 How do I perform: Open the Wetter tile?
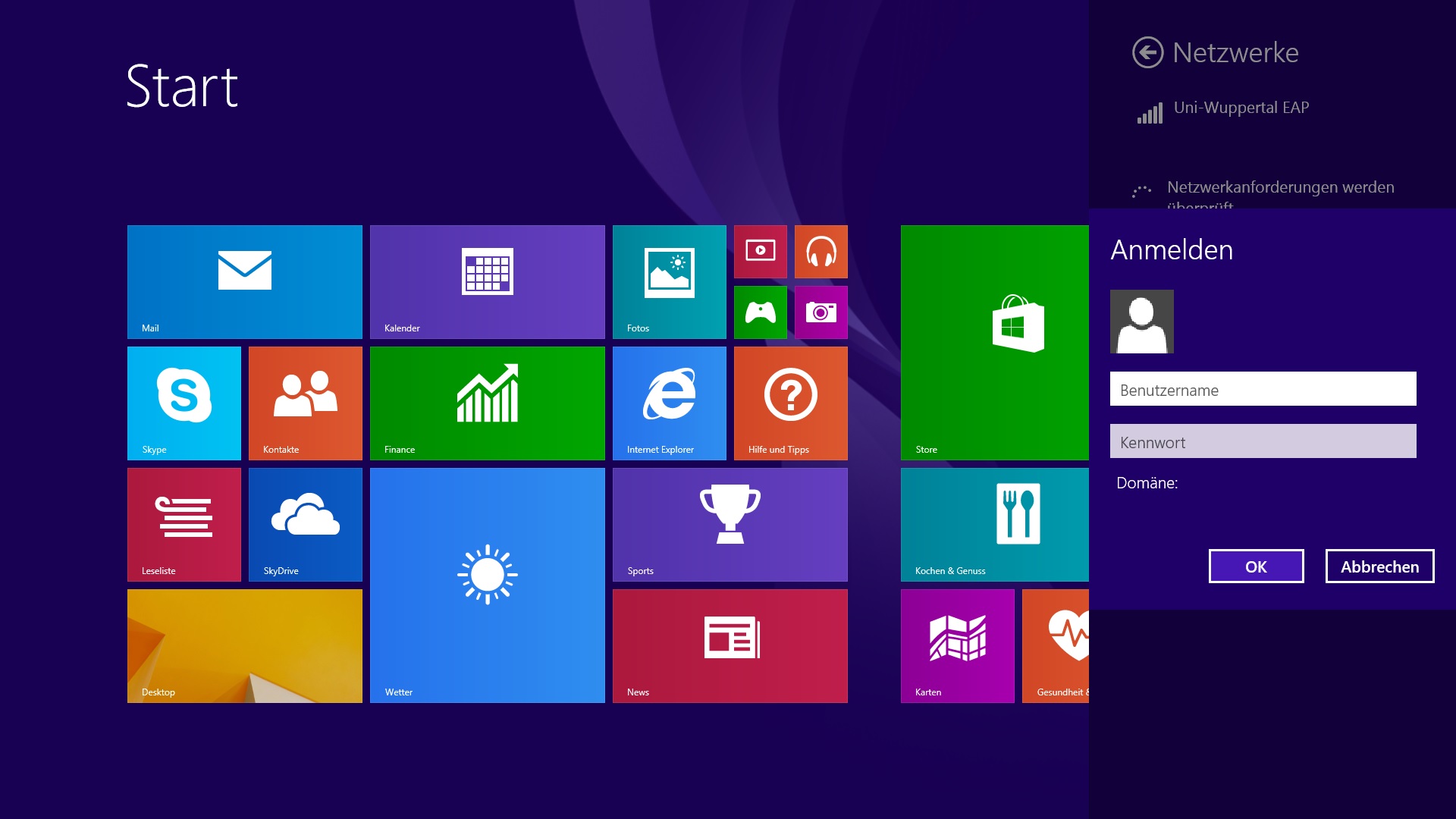coord(487,585)
